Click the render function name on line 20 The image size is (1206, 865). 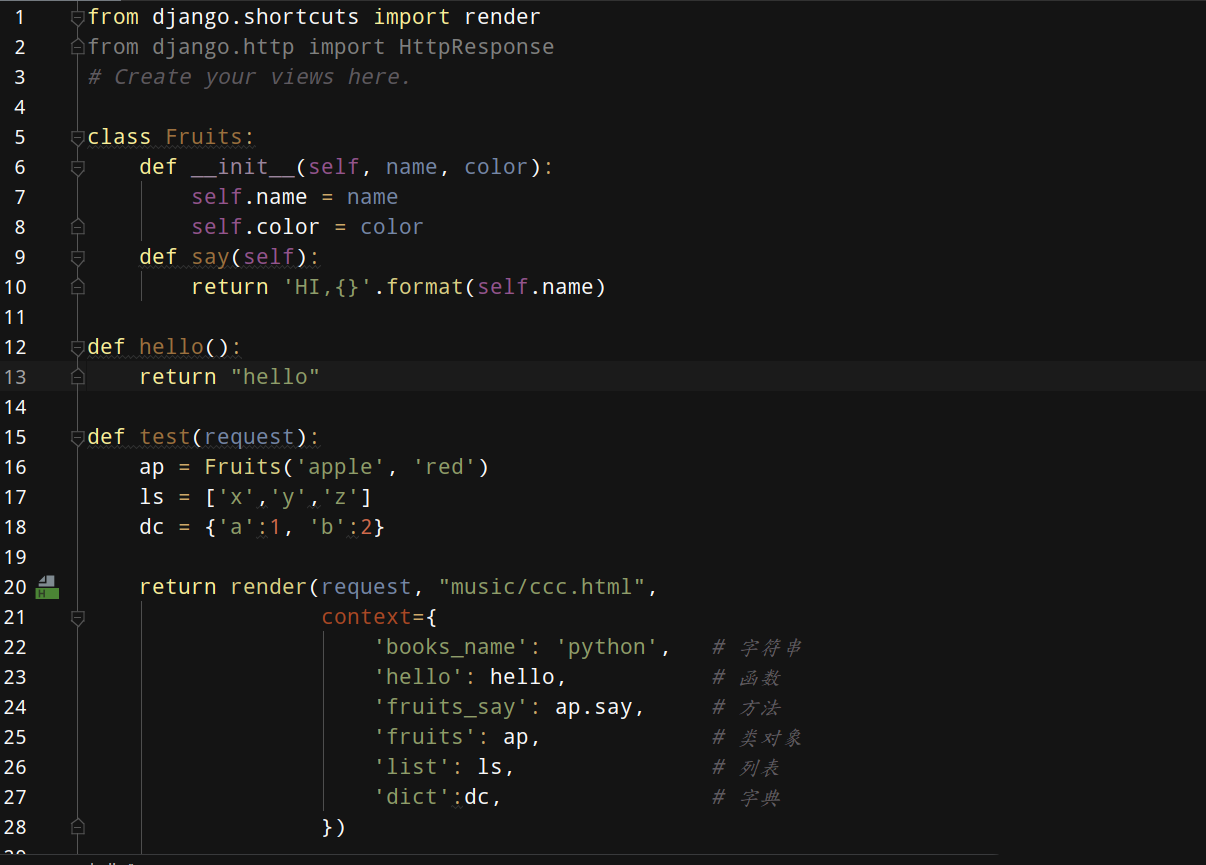tap(268, 586)
